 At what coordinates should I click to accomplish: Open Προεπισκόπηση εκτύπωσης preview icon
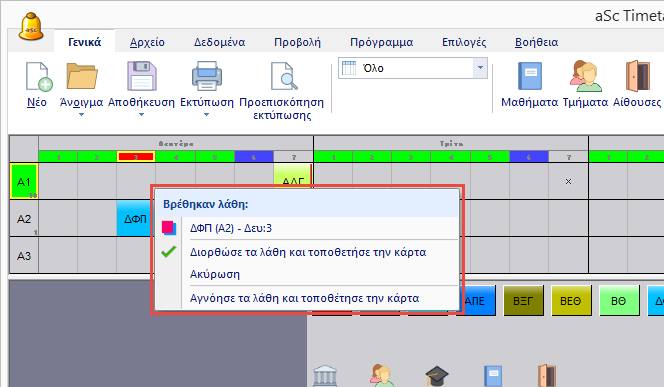point(284,76)
